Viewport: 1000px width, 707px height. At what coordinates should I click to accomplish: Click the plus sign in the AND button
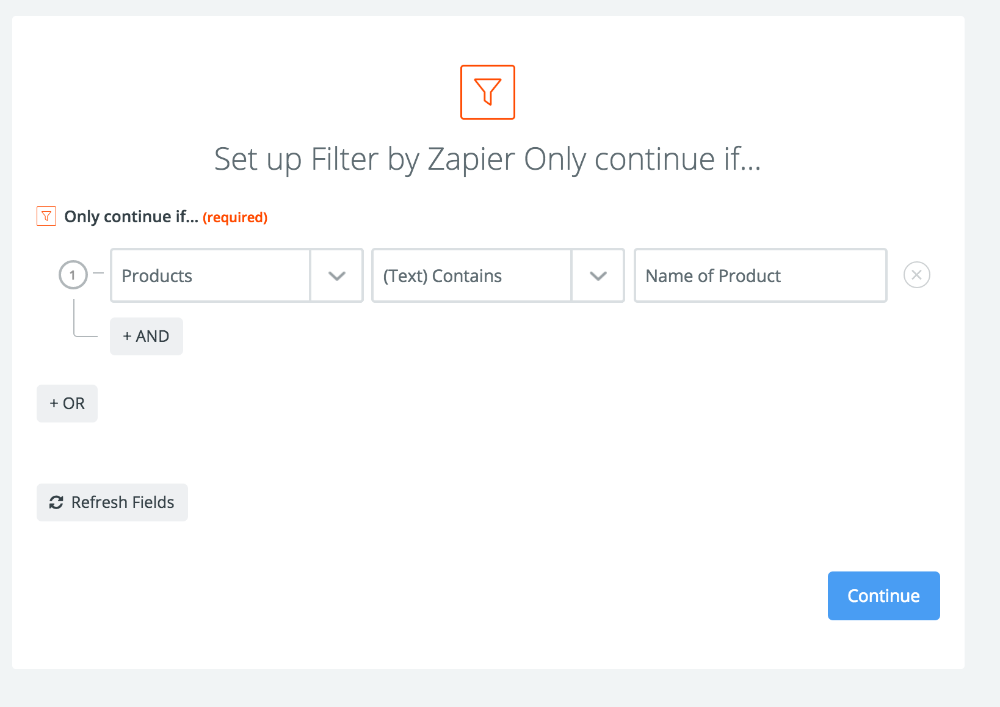click(x=128, y=336)
